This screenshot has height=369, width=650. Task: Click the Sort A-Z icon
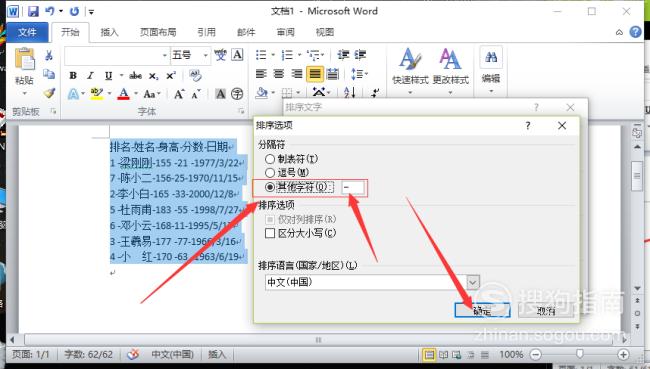click(x=349, y=92)
